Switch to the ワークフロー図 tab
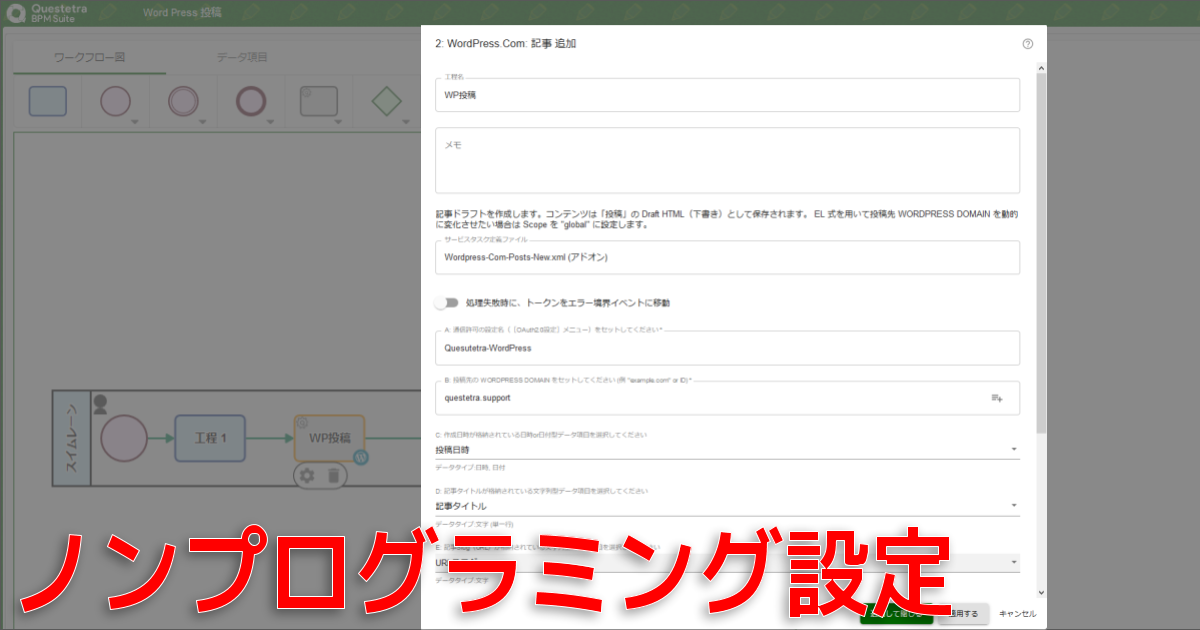 coord(89,58)
